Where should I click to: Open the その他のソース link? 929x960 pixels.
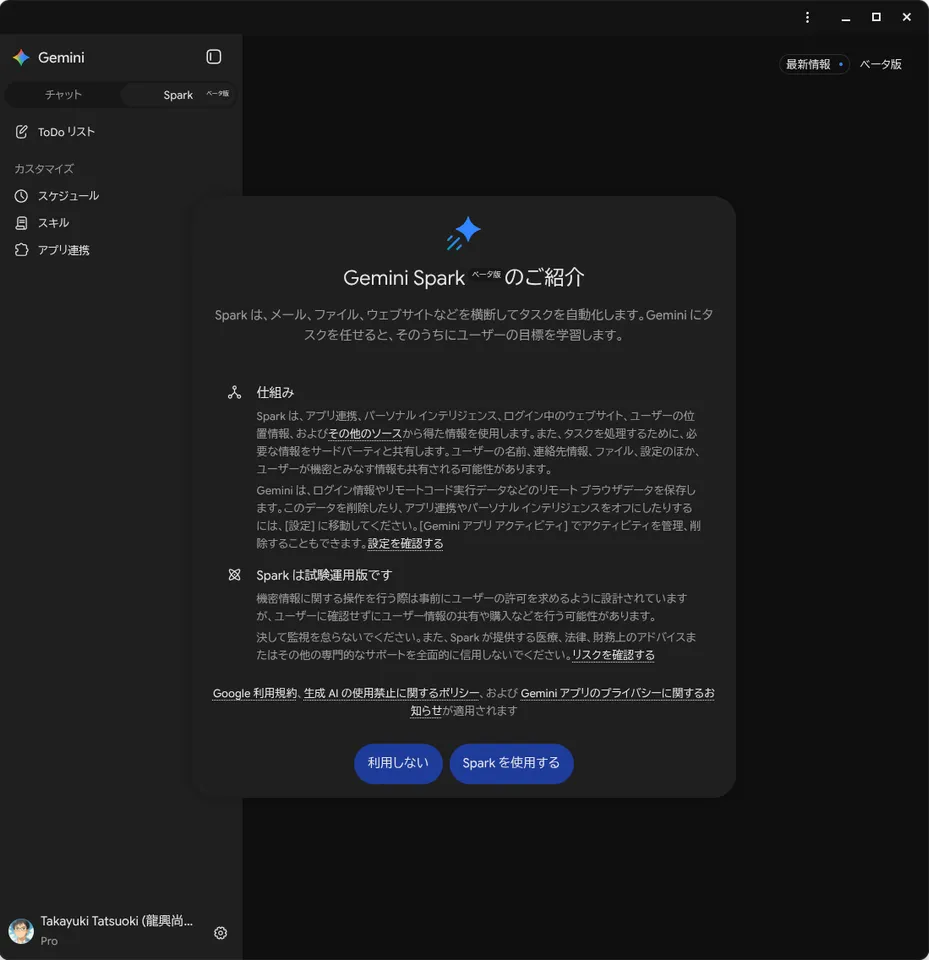365,433
